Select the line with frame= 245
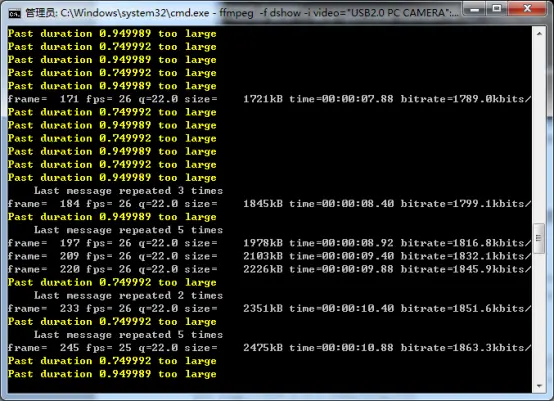554x401 pixels. [269, 348]
